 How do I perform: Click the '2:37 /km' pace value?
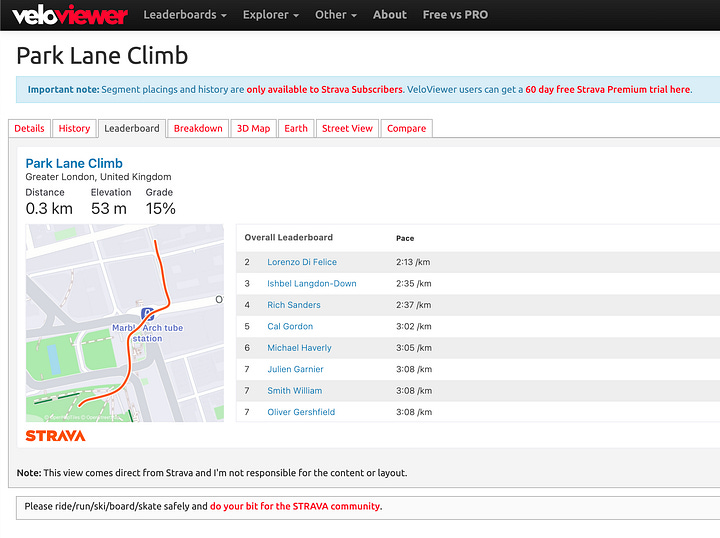[414, 305]
